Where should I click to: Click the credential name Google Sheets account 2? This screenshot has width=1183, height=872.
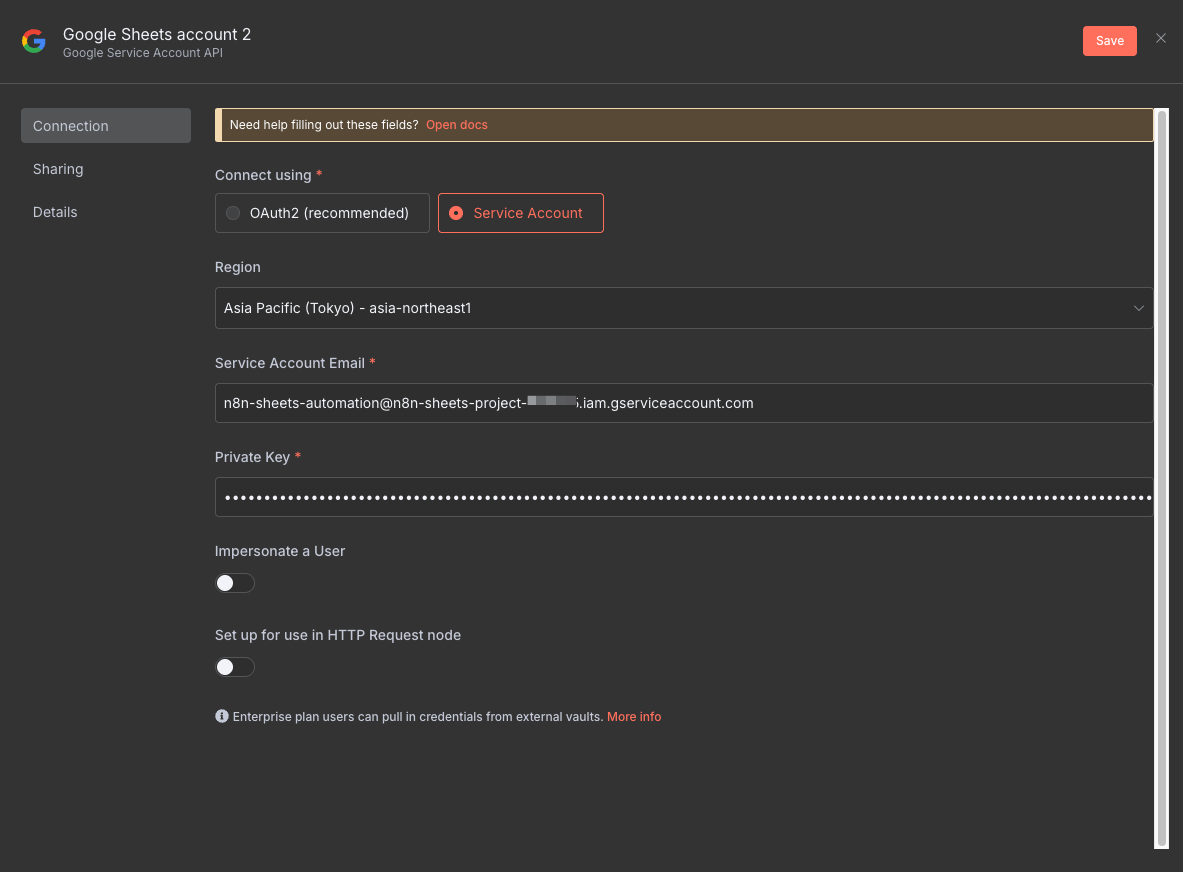click(157, 34)
